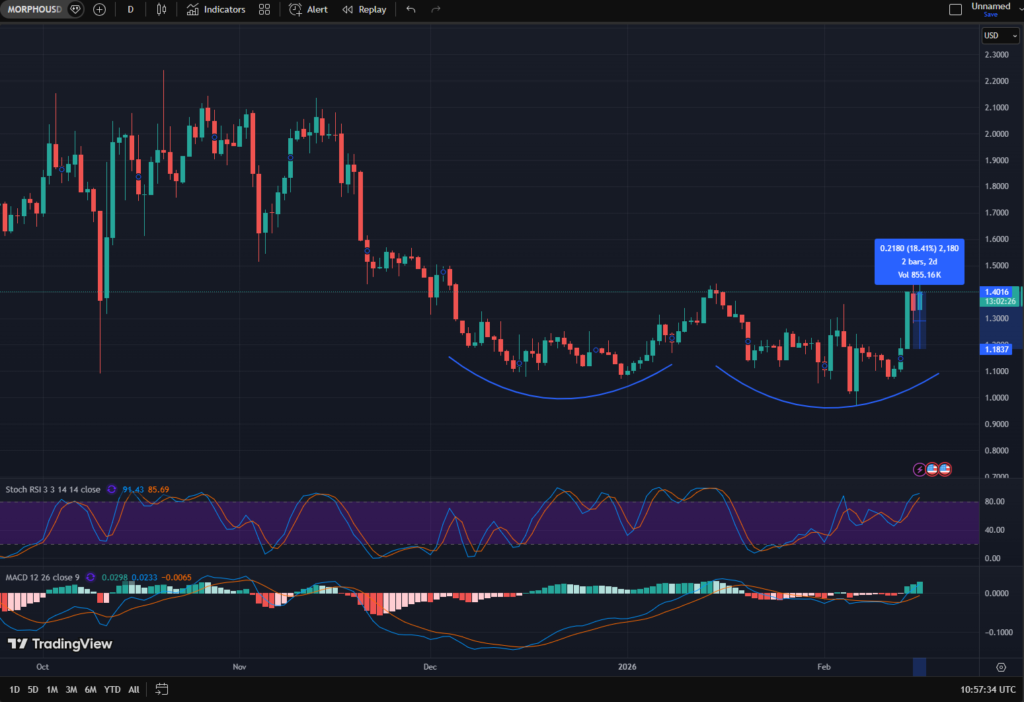Click the TradingView logo link
This screenshot has height=702, width=1024.
[58, 644]
